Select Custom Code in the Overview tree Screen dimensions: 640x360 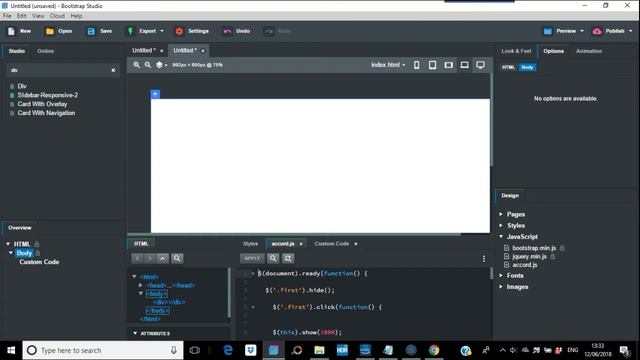pyautogui.click(x=39, y=262)
